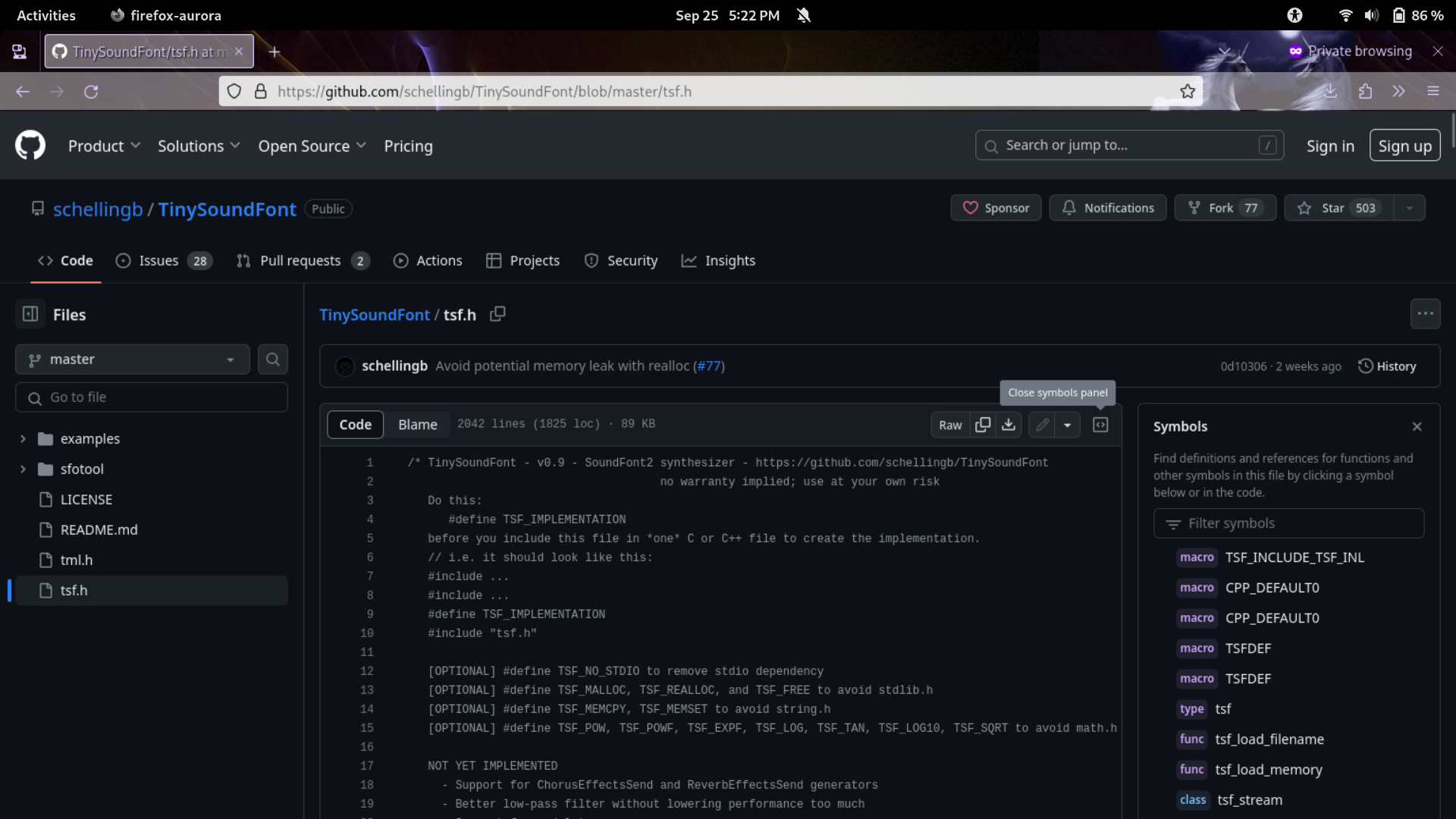The image size is (1456, 819).
Task: Open the system volume indicator
Action: pos(1371,15)
